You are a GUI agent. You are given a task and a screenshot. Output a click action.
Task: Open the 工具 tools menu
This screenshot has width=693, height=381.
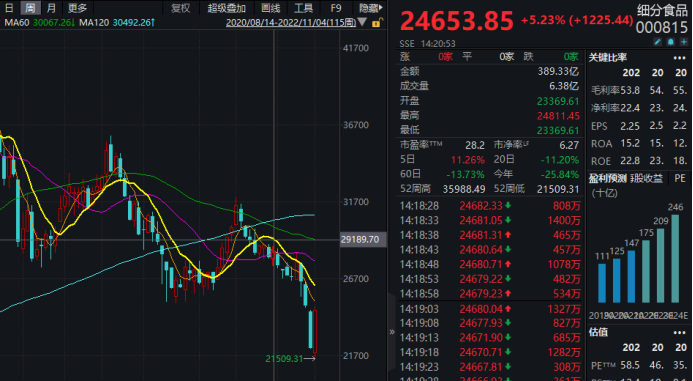(x=303, y=8)
